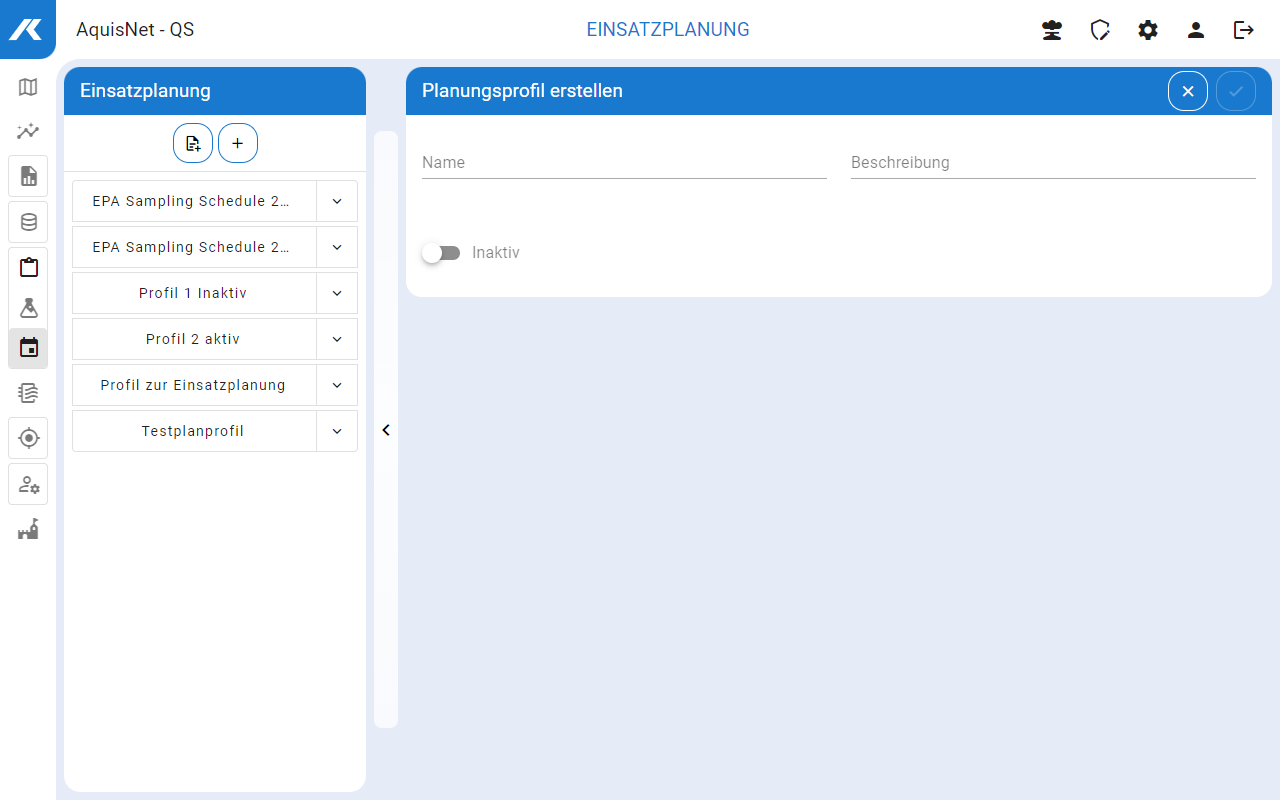Toggle the Inaktiv switch
Screen dimensions: 1280x800
[441, 253]
